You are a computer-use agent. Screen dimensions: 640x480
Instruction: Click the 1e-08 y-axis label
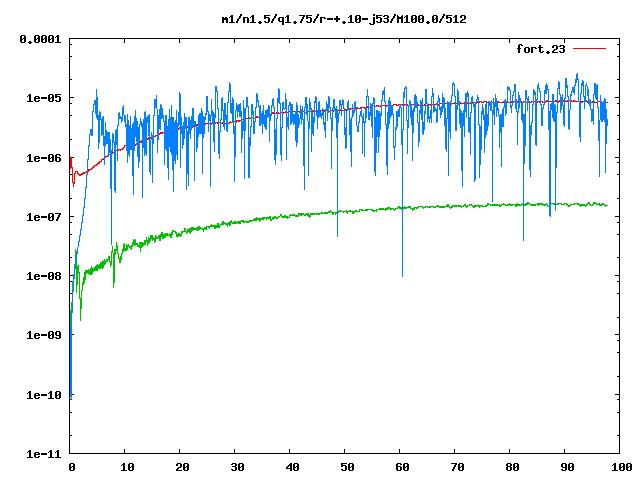(x=43, y=276)
